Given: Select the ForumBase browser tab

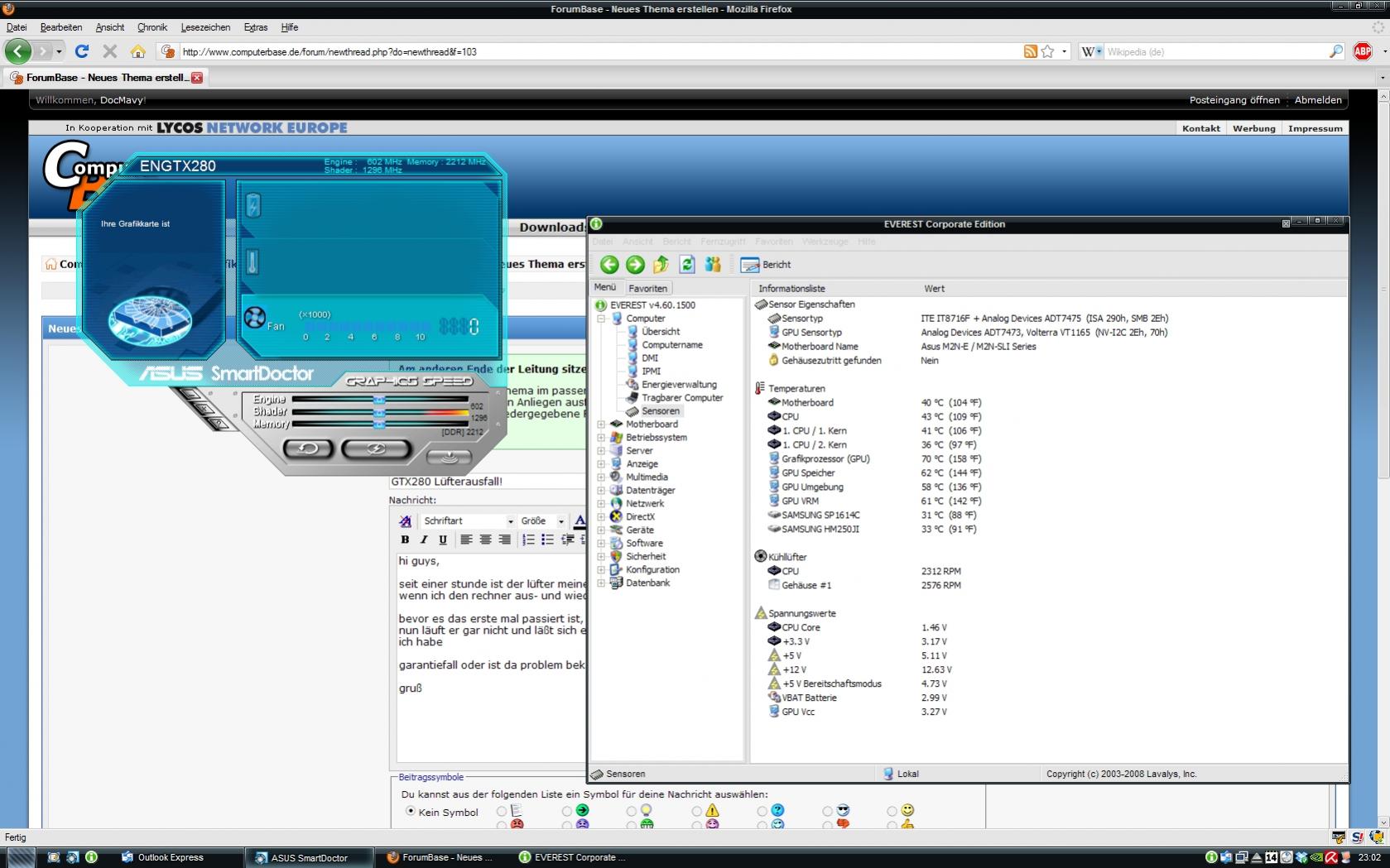Looking at the screenshot, I should 106,78.
